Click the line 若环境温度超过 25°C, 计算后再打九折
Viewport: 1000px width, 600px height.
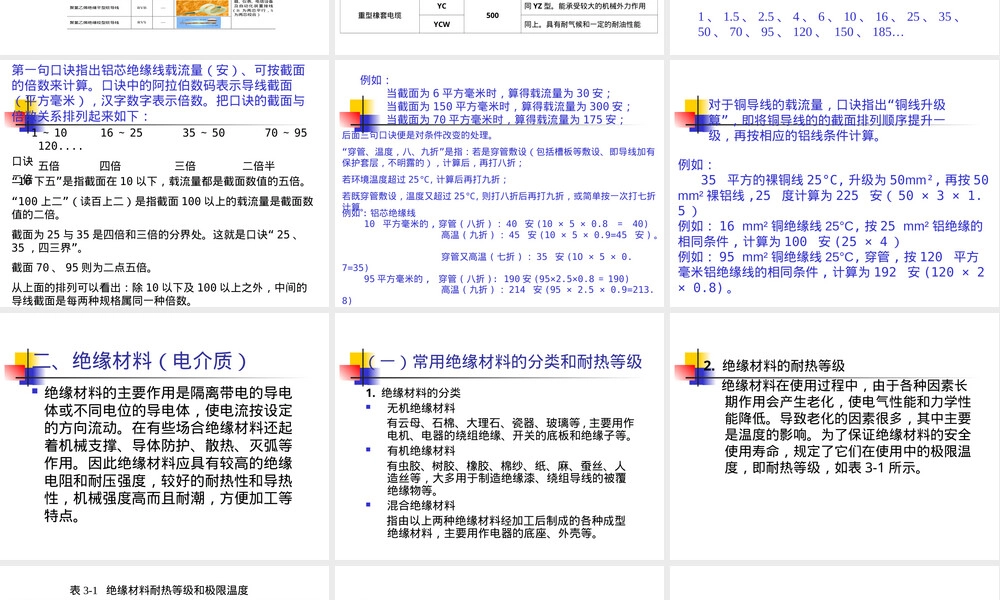424,180
